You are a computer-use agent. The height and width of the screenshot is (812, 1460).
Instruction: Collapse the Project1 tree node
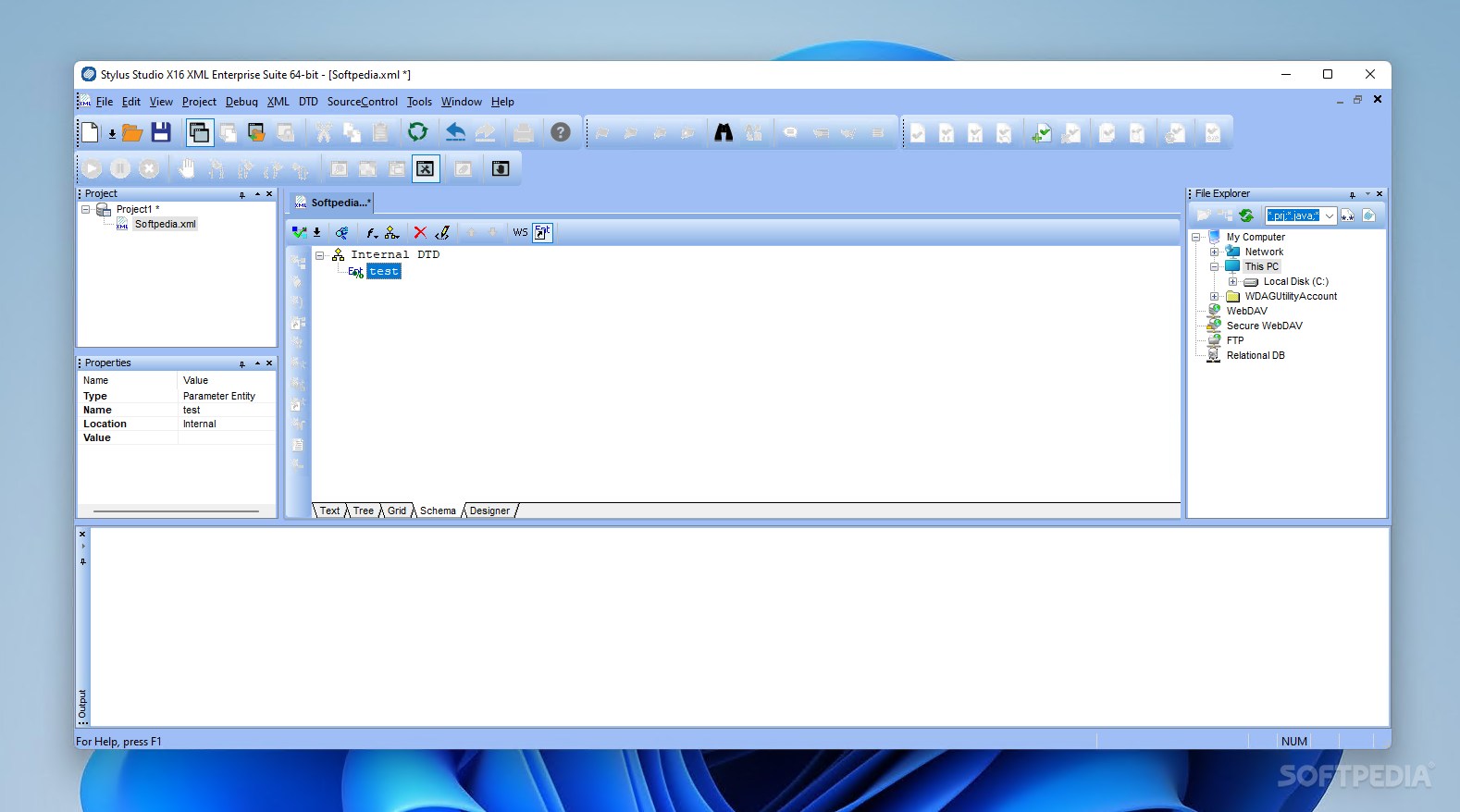click(x=86, y=210)
